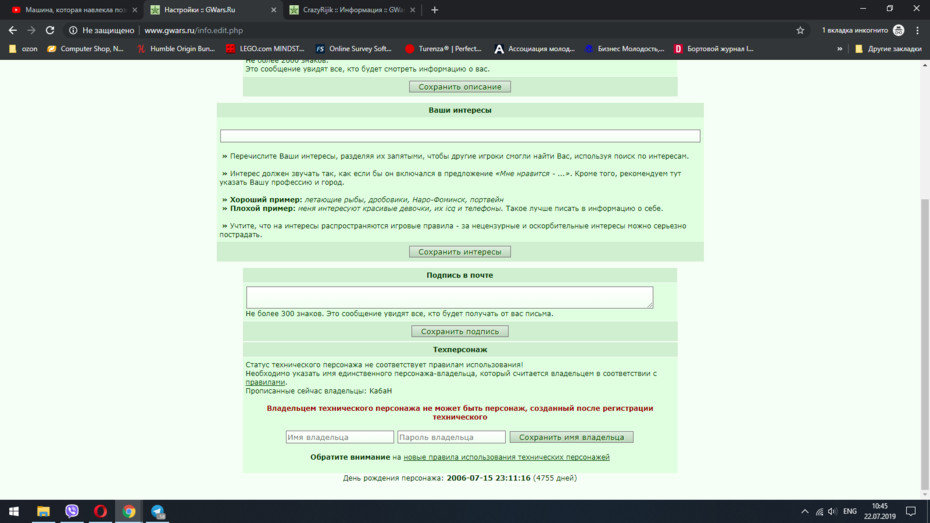Open the Online Survey Software bookmark
930x523 pixels.
pos(353,49)
